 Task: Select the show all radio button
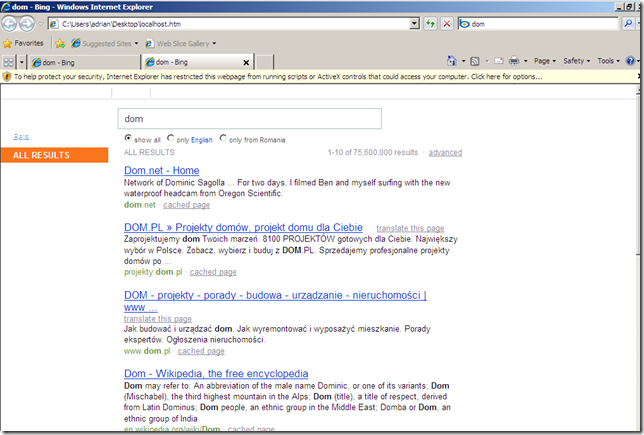tap(128, 138)
